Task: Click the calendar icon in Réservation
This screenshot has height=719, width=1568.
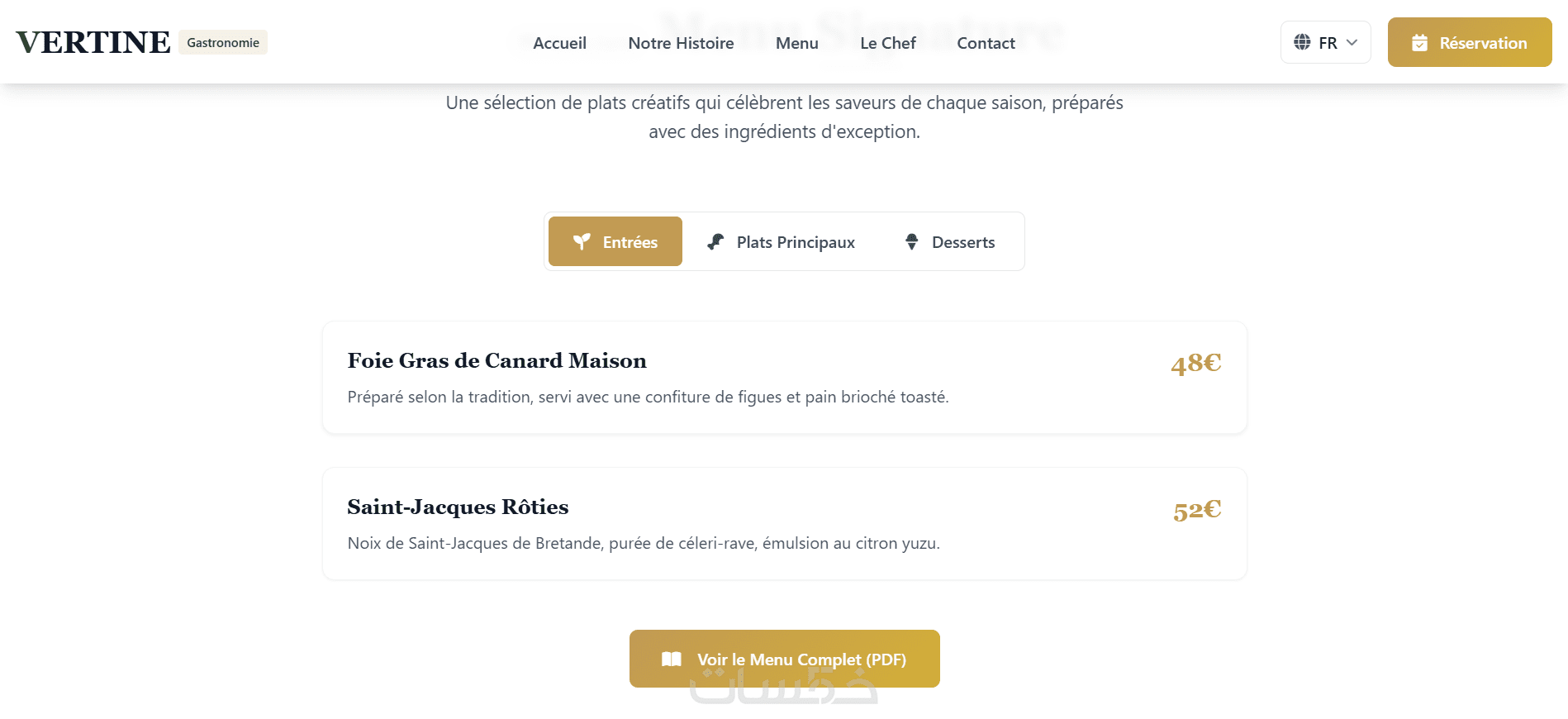Action: tap(1419, 43)
